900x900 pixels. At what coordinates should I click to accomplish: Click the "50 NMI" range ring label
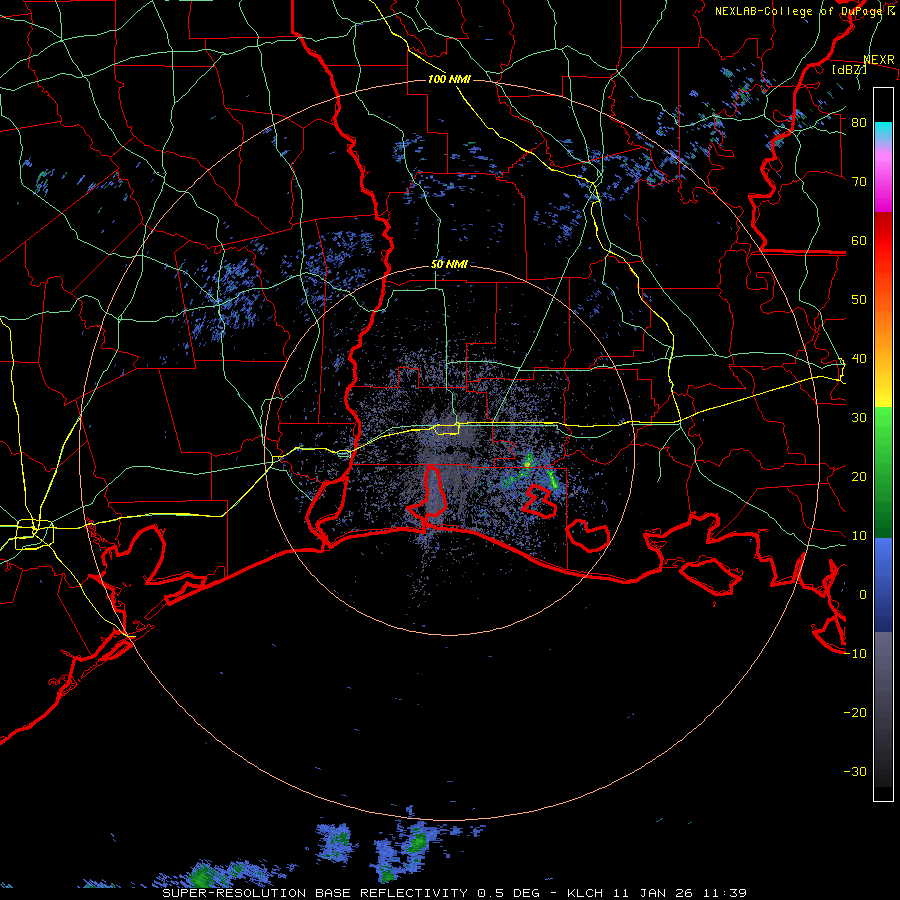click(449, 265)
